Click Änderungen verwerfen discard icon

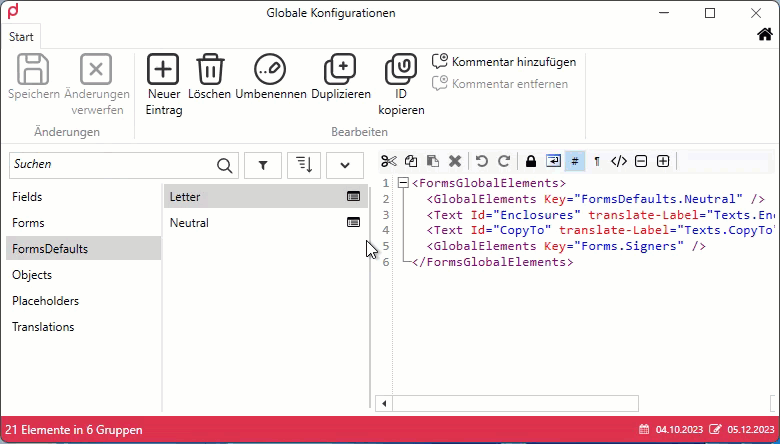(x=96, y=69)
